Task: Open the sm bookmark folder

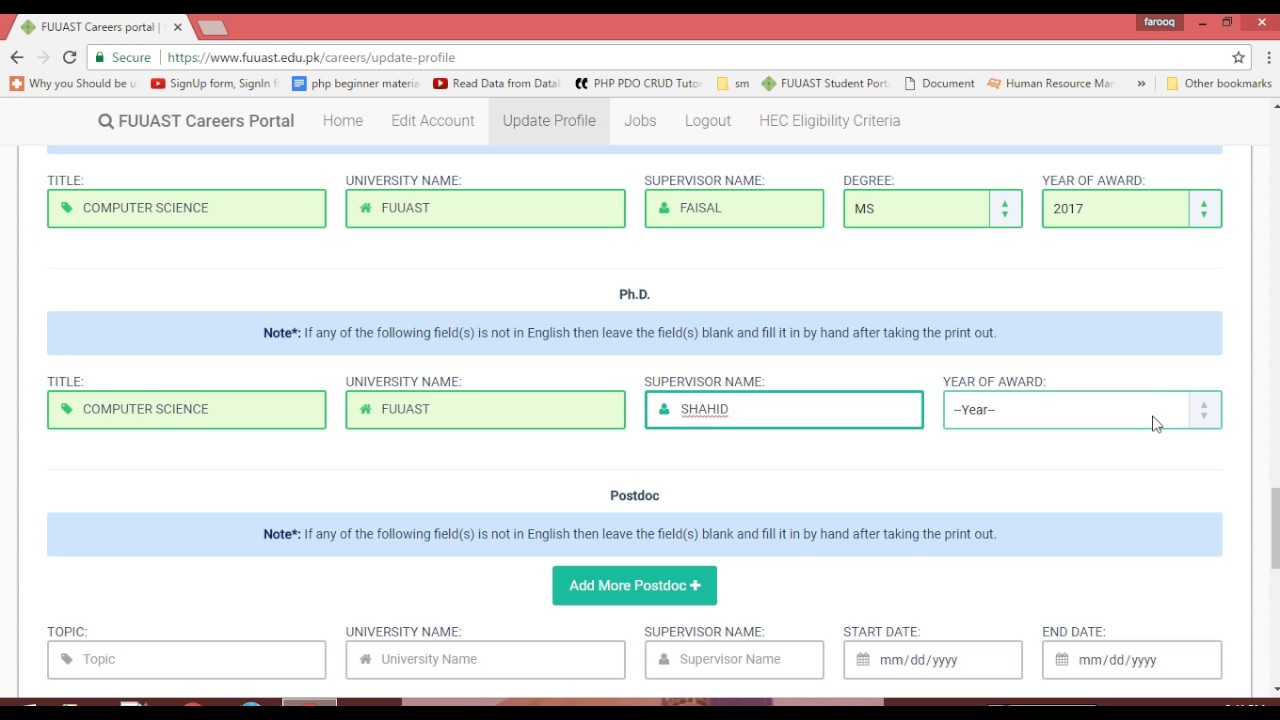Action: pos(733,84)
